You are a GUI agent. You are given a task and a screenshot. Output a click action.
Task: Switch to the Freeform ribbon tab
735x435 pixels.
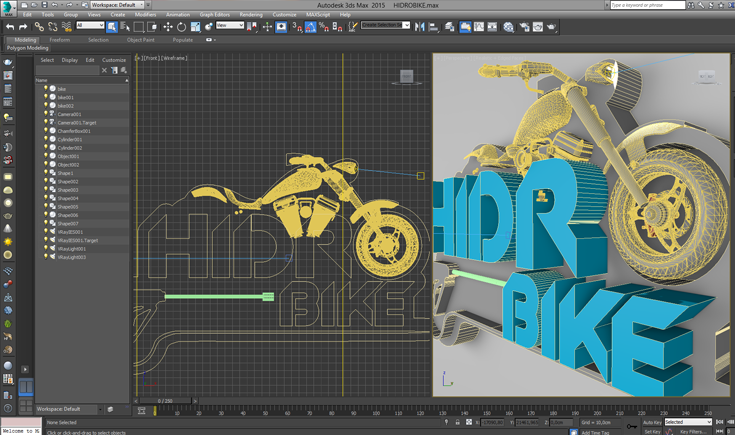[x=60, y=40]
